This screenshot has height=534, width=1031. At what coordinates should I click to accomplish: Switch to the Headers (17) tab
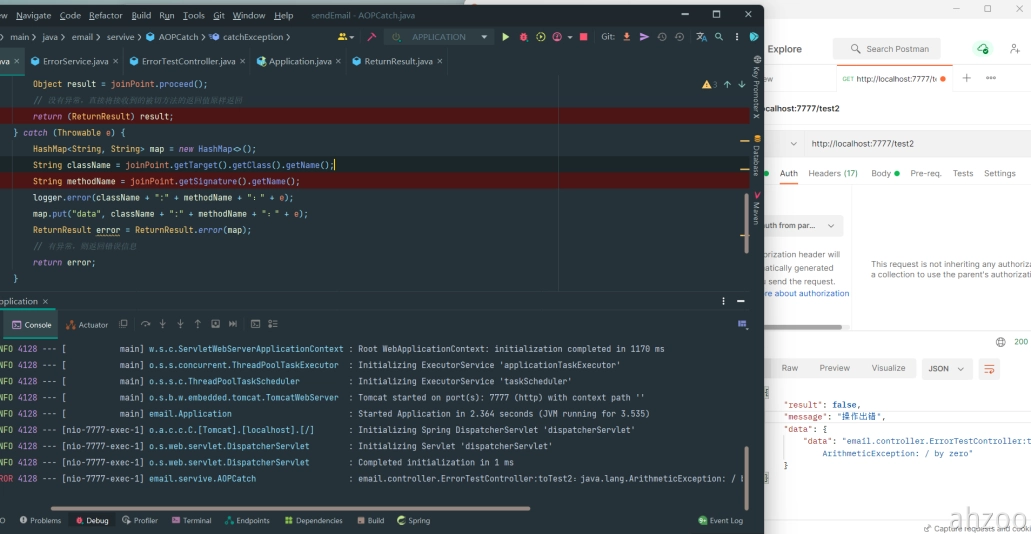(832, 173)
